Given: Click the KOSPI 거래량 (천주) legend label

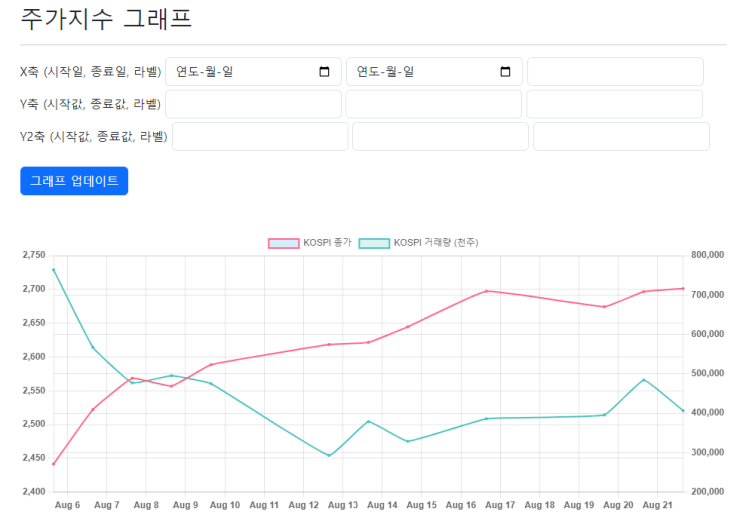Looking at the screenshot, I should 436,243.
